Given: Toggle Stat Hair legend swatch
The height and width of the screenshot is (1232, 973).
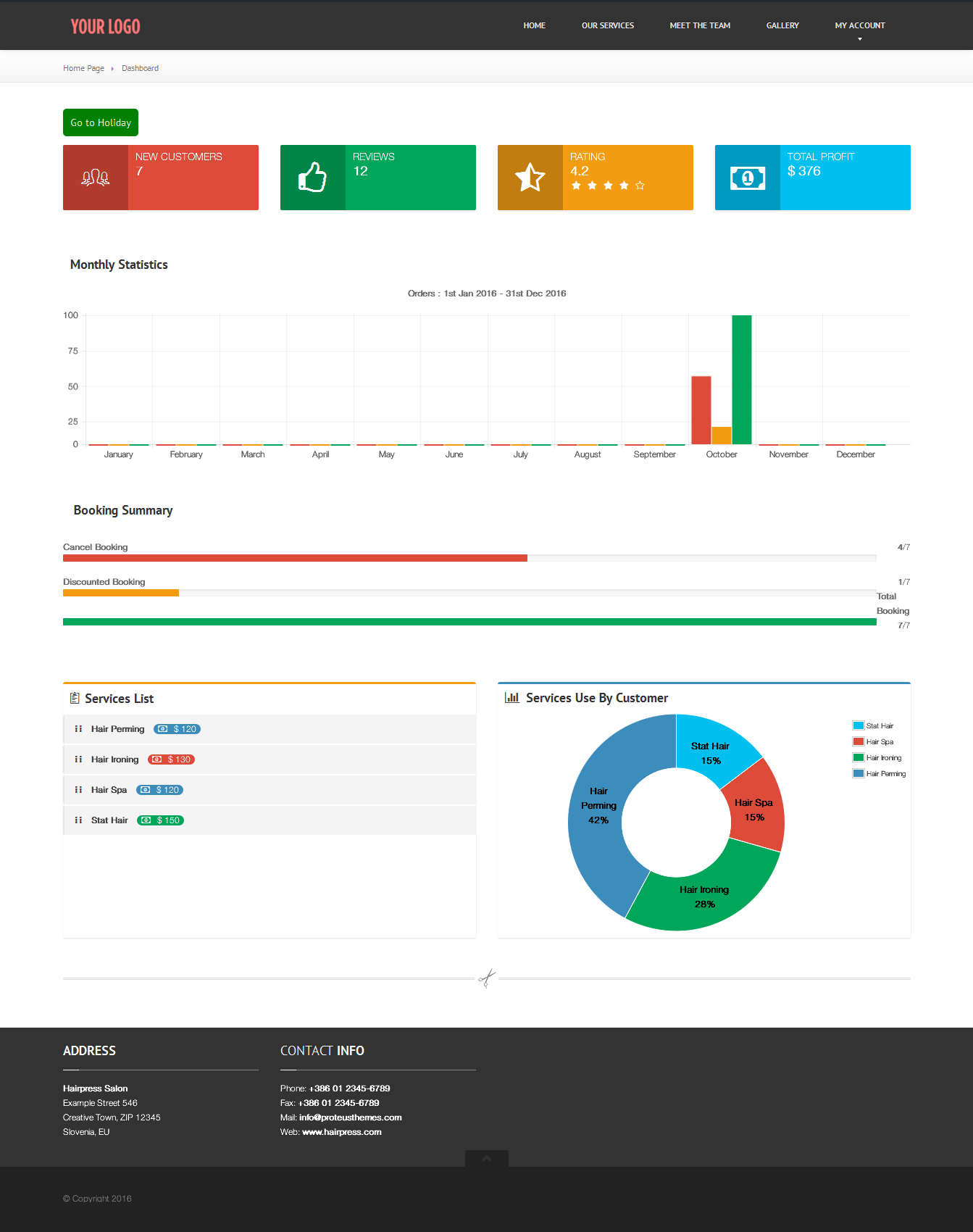Looking at the screenshot, I should 859,725.
